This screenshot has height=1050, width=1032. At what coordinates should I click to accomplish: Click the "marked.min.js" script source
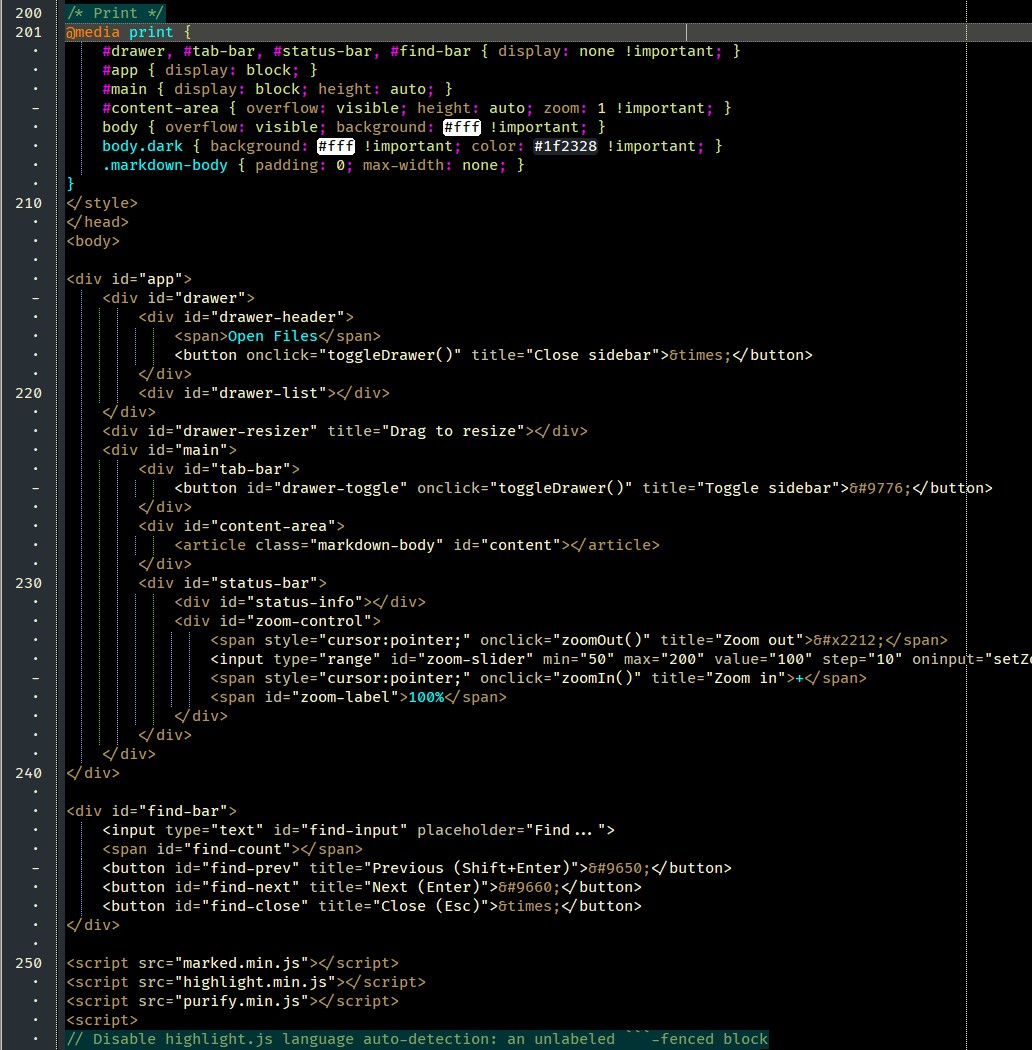(241, 963)
